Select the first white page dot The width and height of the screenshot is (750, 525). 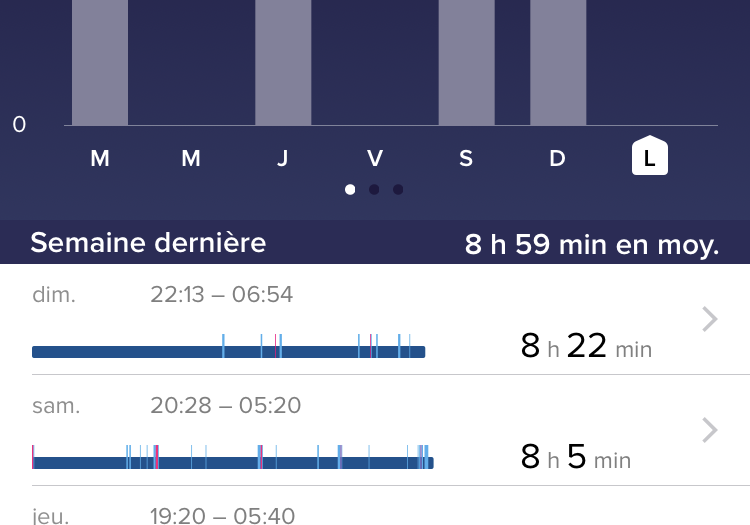coord(350,189)
